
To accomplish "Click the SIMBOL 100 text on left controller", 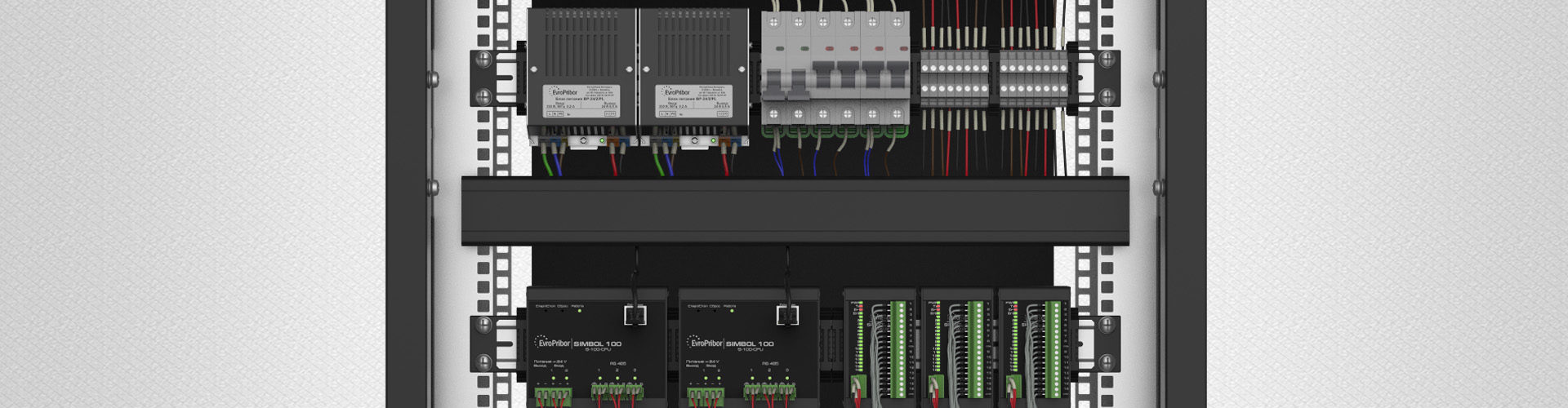I will click(597, 344).
